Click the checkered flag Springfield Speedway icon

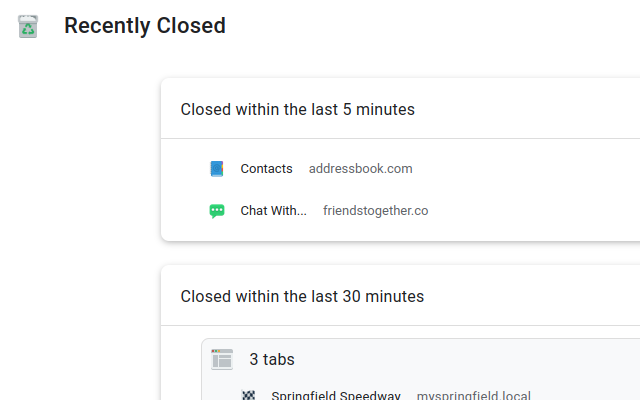[x=249, y=395]
